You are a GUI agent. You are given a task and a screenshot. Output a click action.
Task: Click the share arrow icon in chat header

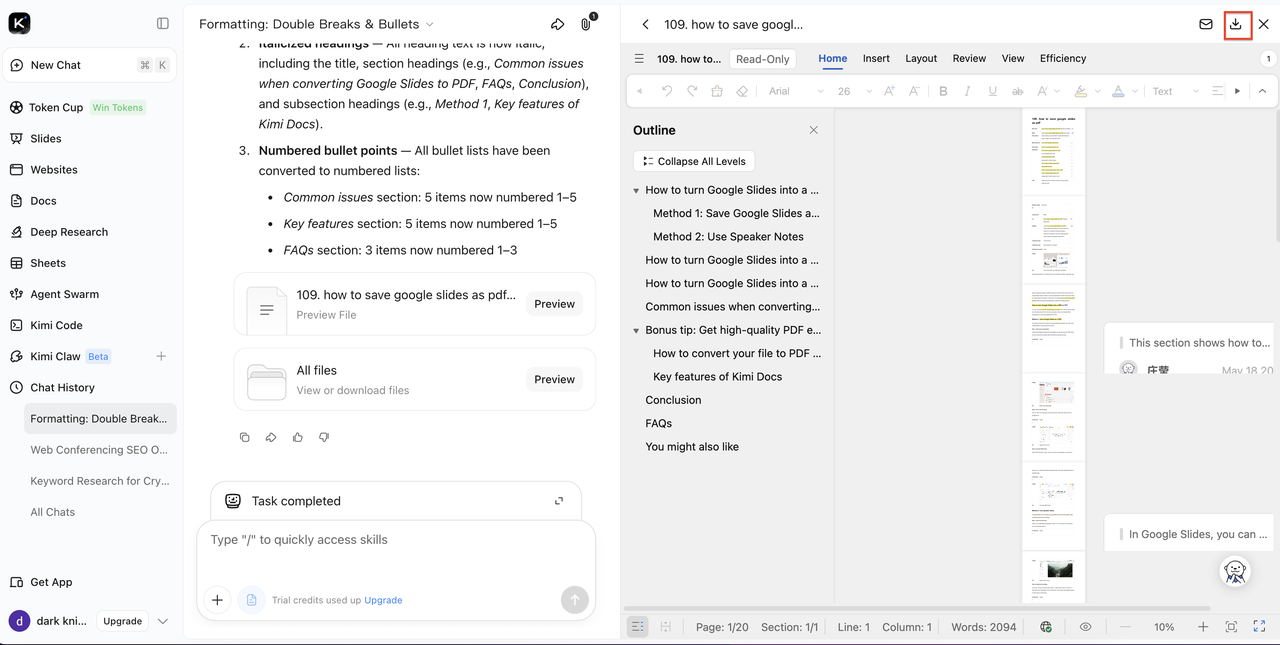558,24
